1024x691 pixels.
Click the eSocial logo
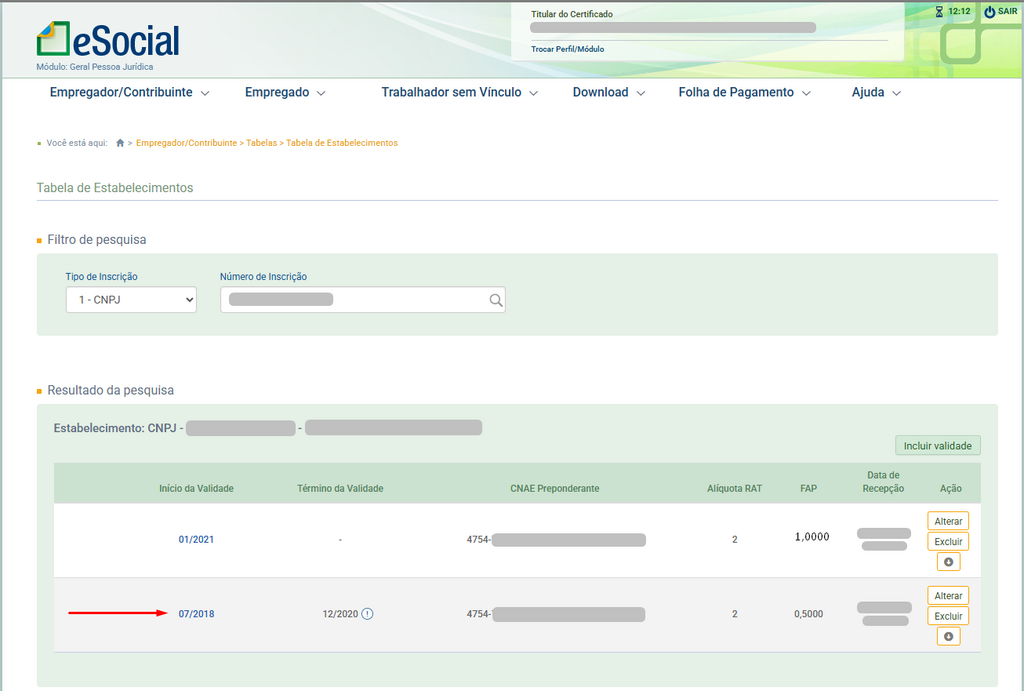pyautogui.click(x=108, y=40)
